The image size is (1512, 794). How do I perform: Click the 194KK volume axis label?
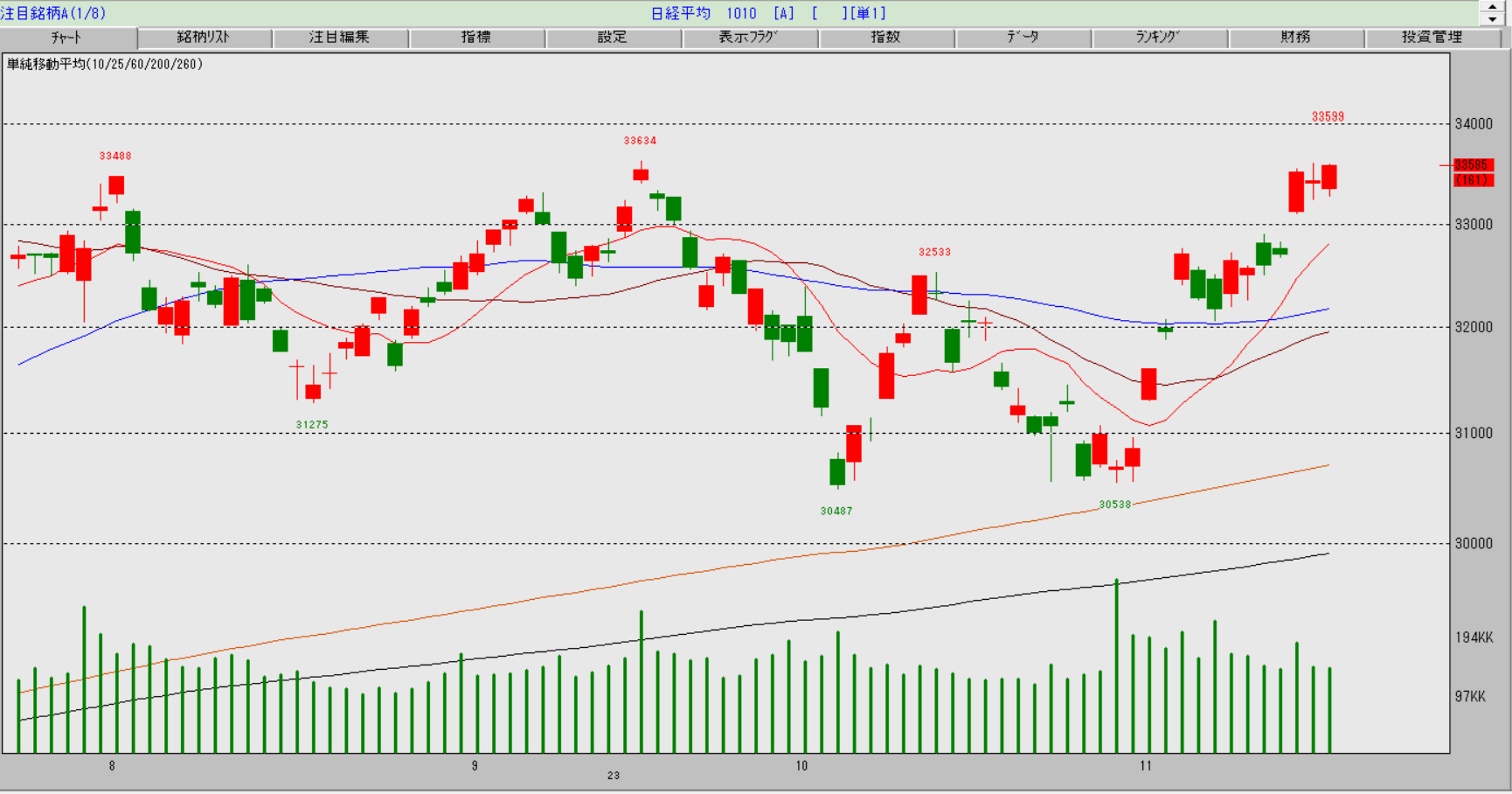point(1474,637)
